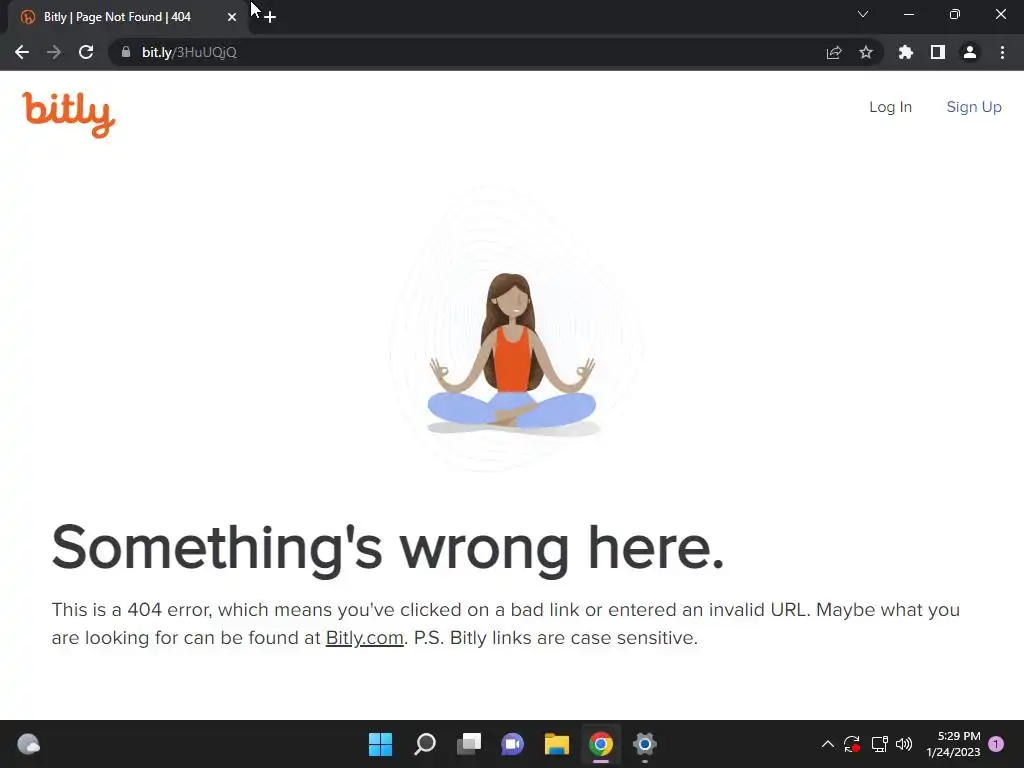Screen dimensions: 1024x768
Task: Click the Sign Up link
Action: [974, 107]
